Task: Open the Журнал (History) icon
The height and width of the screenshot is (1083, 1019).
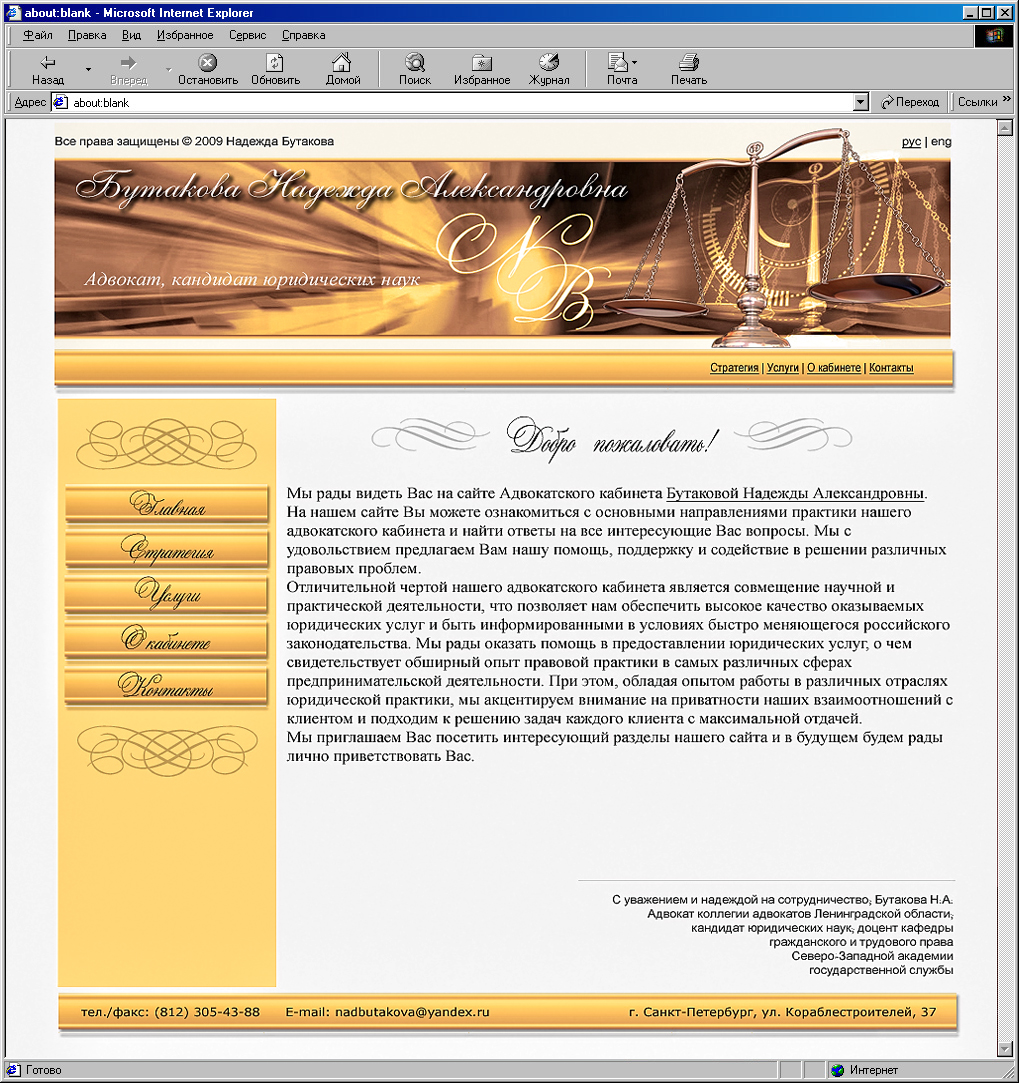Action: pos(549,62)
